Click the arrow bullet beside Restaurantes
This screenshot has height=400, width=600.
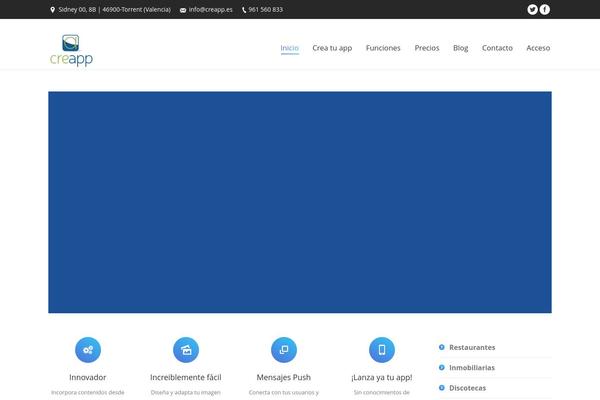pyautogui.click(x=442, y=347)
